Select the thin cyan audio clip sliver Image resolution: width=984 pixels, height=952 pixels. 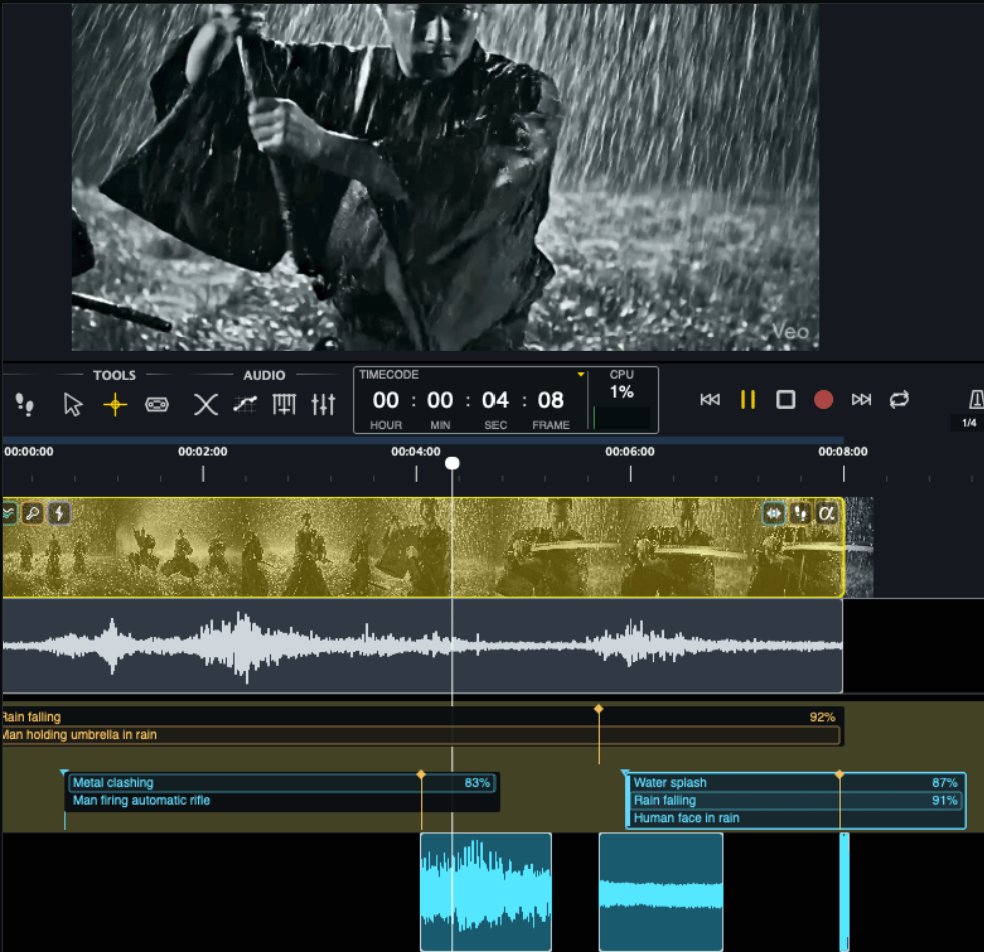[x=844, y=892]
